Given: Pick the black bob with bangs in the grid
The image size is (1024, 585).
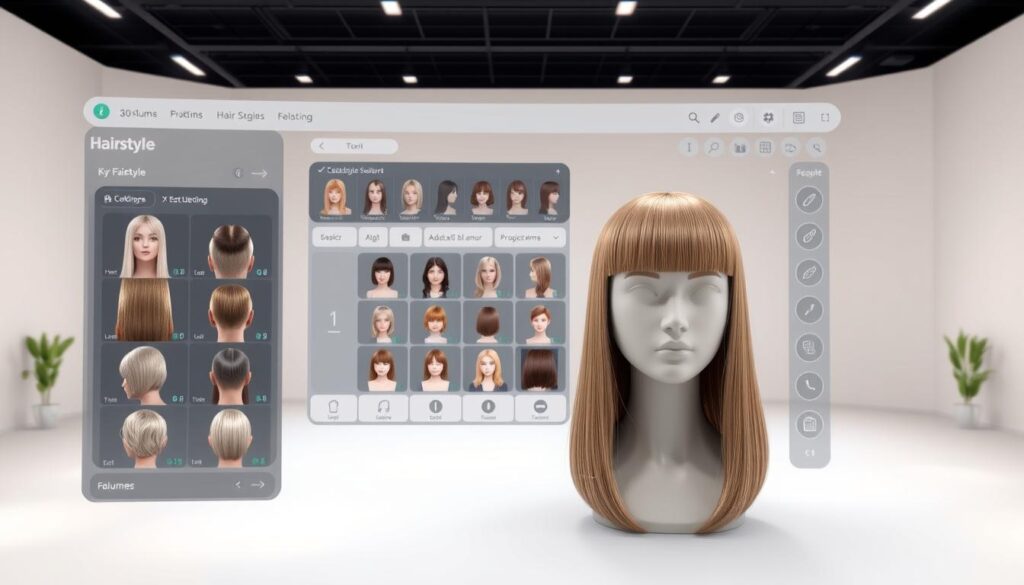Looking at the screenshot, I should click(383, 276).
